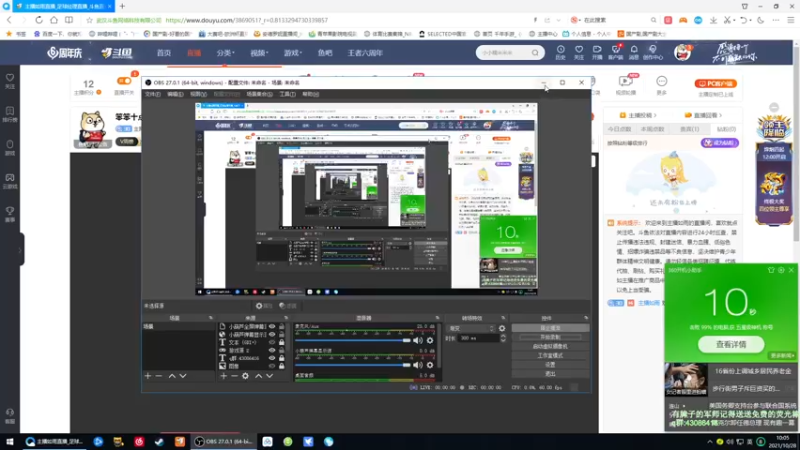Click the studio mode button in OBS controls
The width and height of the screenshot is (800, 450).
click(x=550, y=356)
